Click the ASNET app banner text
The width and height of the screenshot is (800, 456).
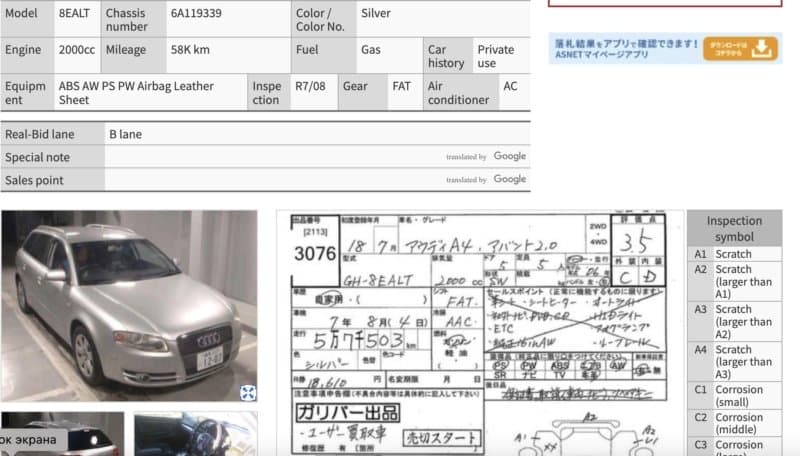coord(626,49)
